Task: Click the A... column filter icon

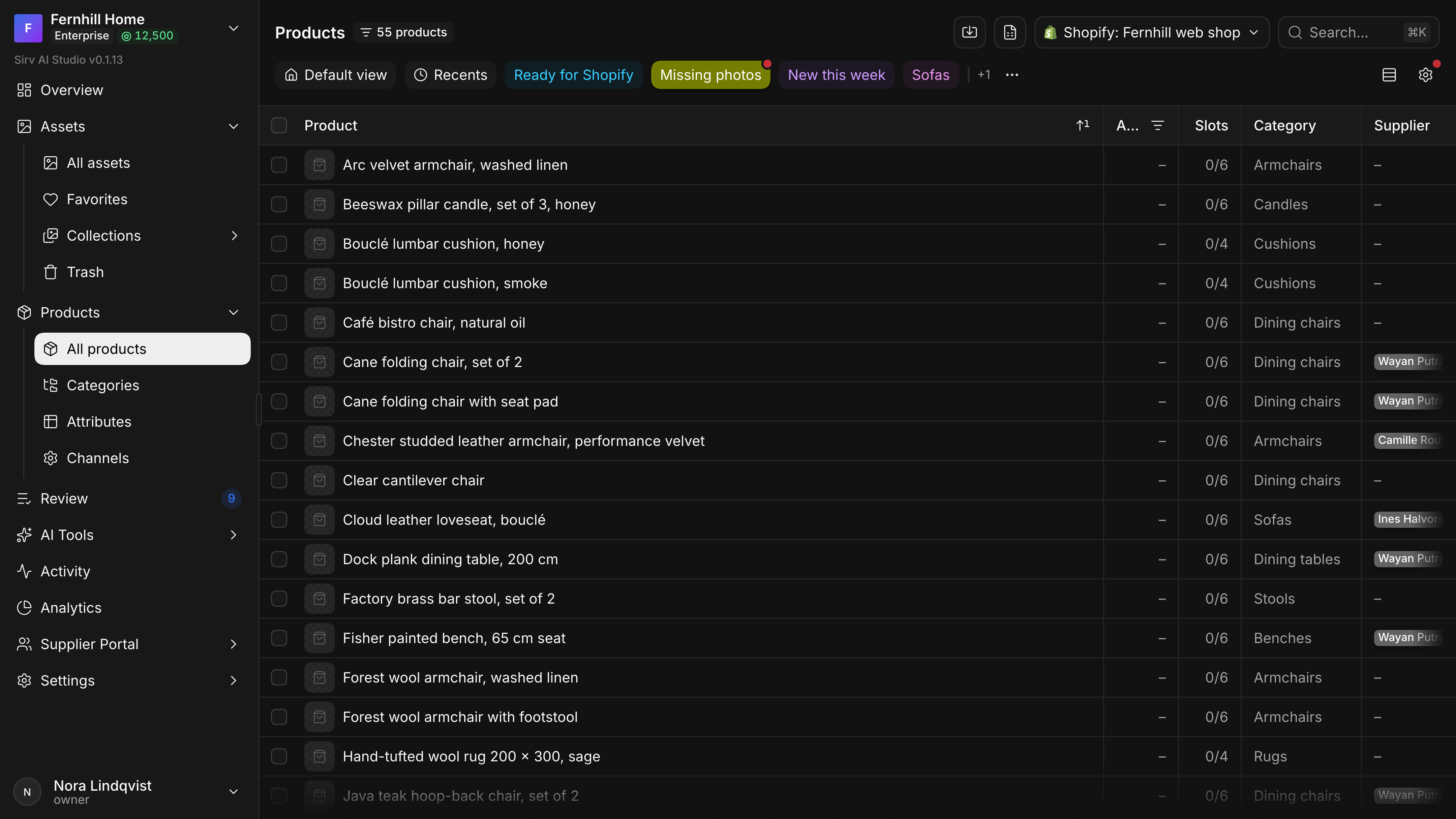Action: point(1158,125)
